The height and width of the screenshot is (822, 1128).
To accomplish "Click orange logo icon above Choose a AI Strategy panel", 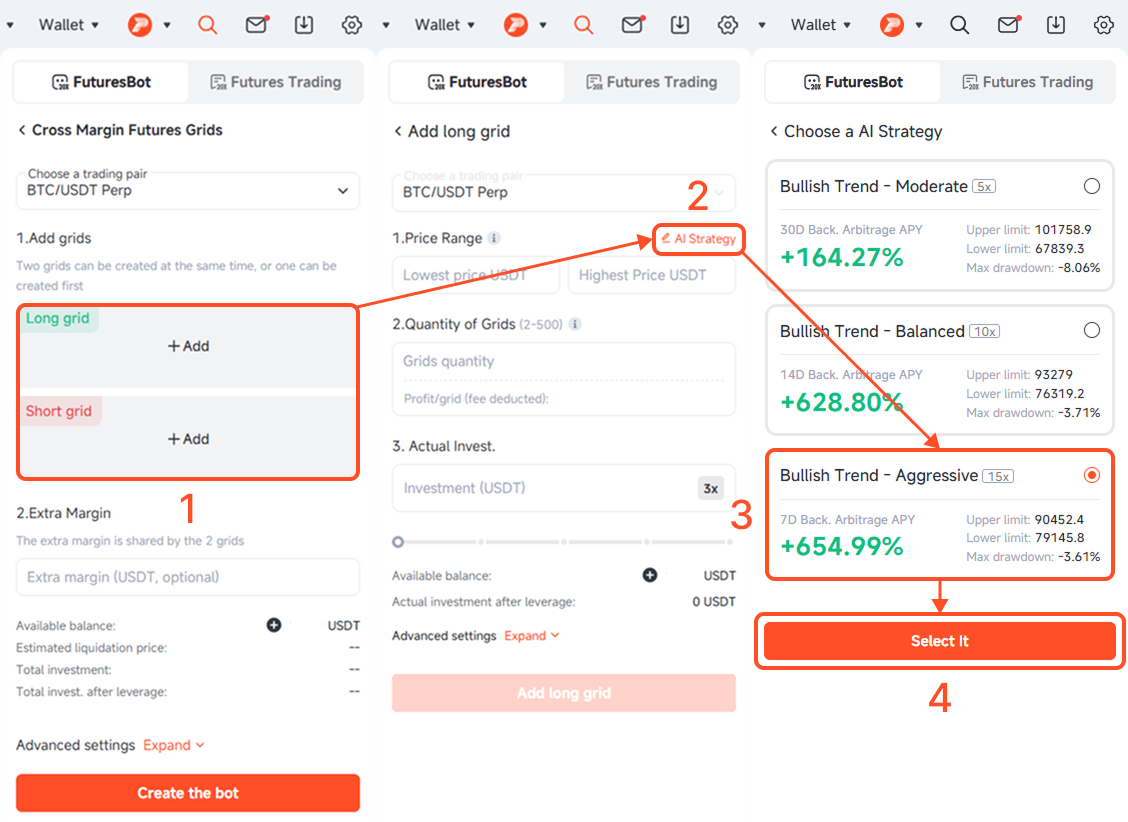I will 892,25.
